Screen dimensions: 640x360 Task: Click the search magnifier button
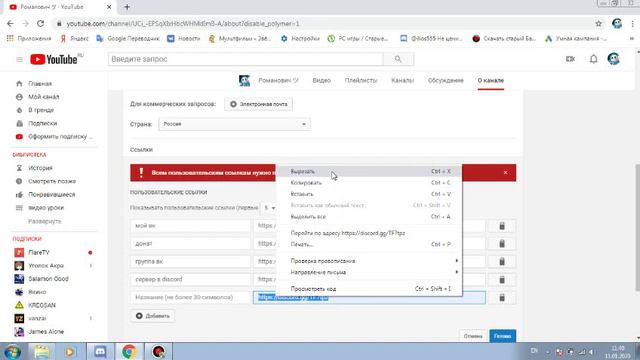398,59
